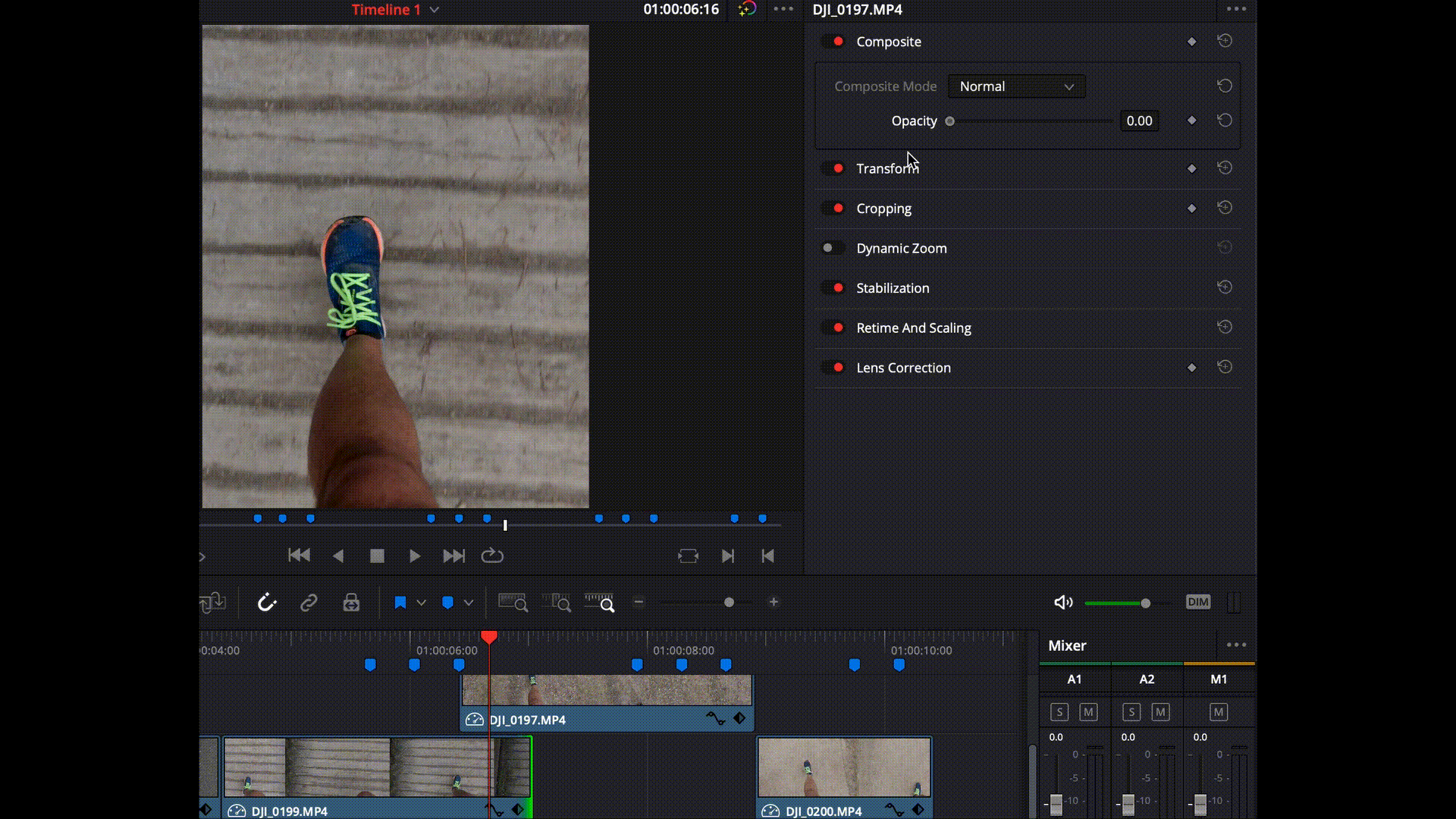Viewport: 1456px width, 819px height.
Task: Add a blue marker
Action: click(447, 603)
